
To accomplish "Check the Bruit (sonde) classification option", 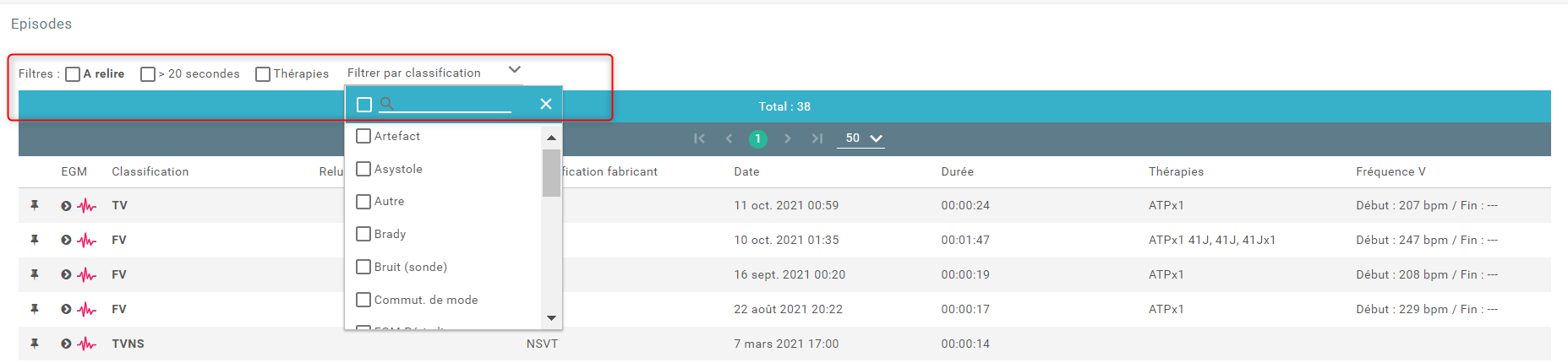I will coord(363,267).
